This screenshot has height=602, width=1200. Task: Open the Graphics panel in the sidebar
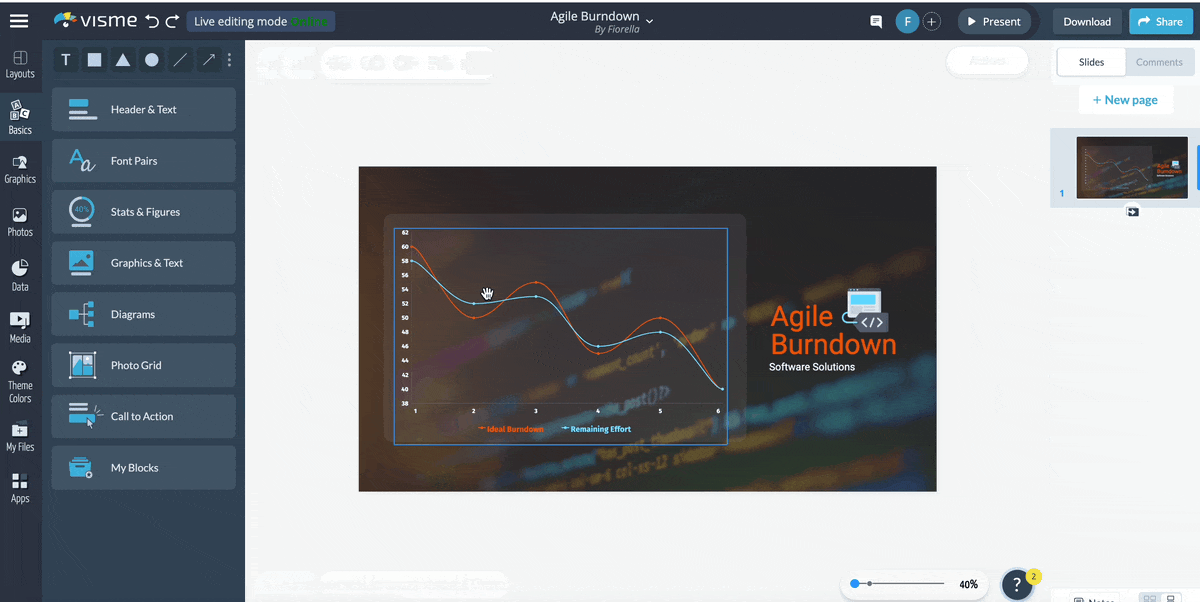pyautogui.click(x=20, y=166)
